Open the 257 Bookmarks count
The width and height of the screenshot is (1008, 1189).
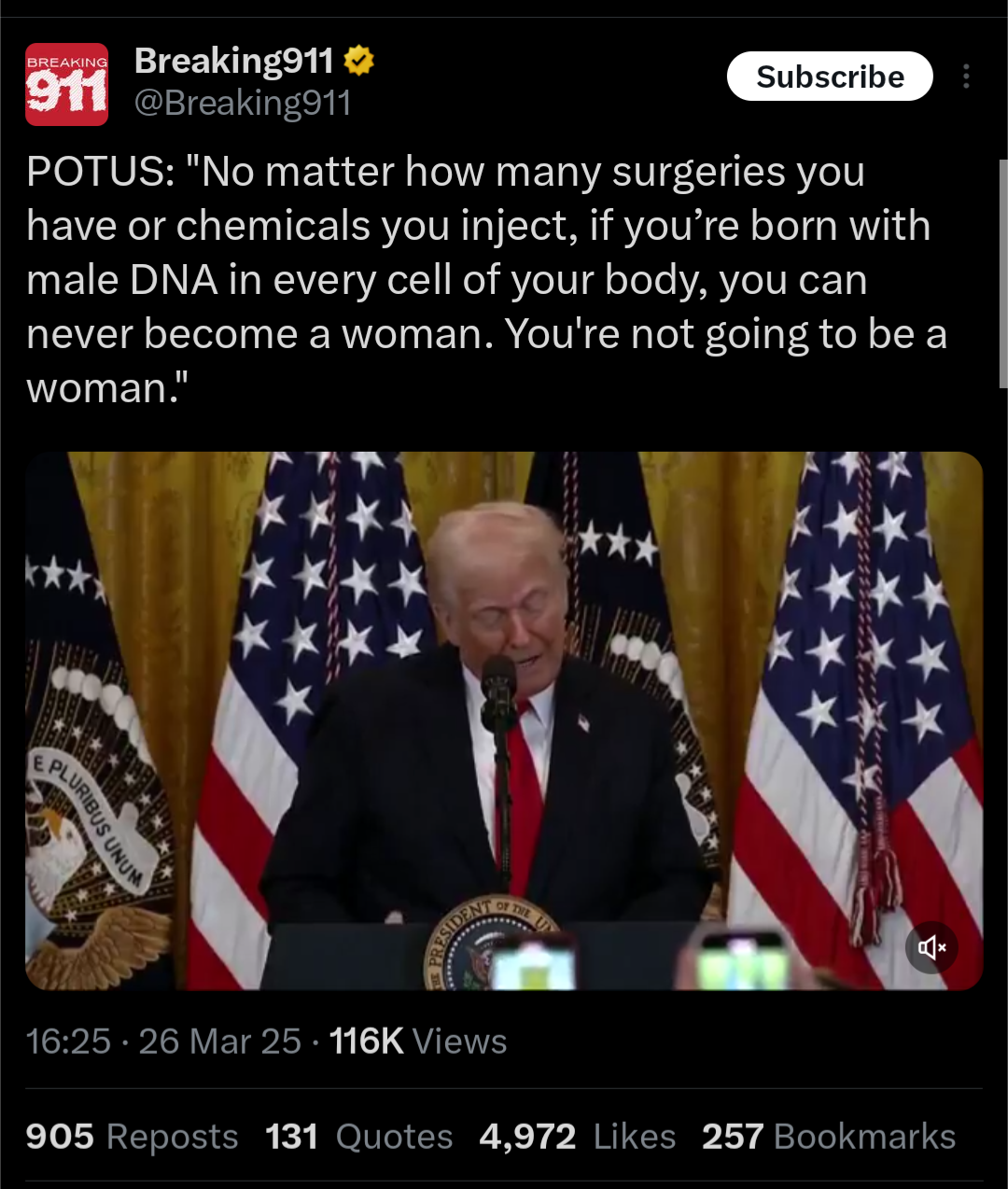click(x=829, y=1137)
